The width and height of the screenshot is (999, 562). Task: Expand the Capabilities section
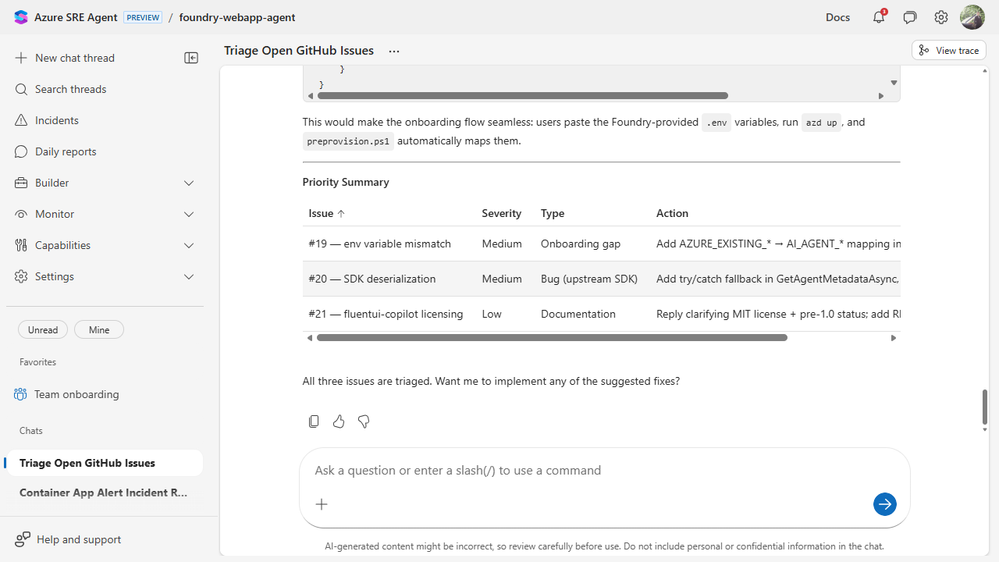coord(189,245)
